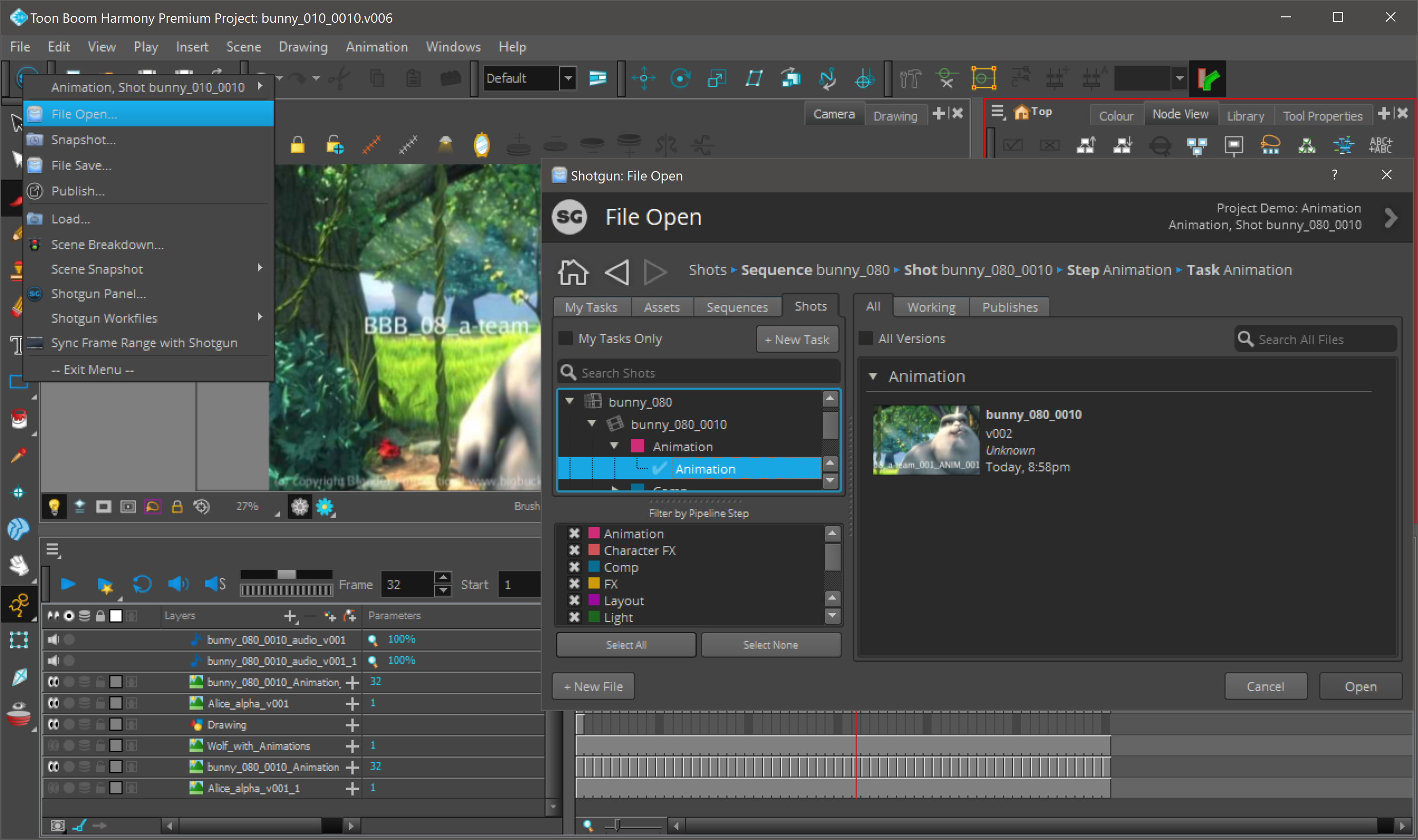
Task: Select the Rotate tool in top toolbar
Action: point(680,78)
